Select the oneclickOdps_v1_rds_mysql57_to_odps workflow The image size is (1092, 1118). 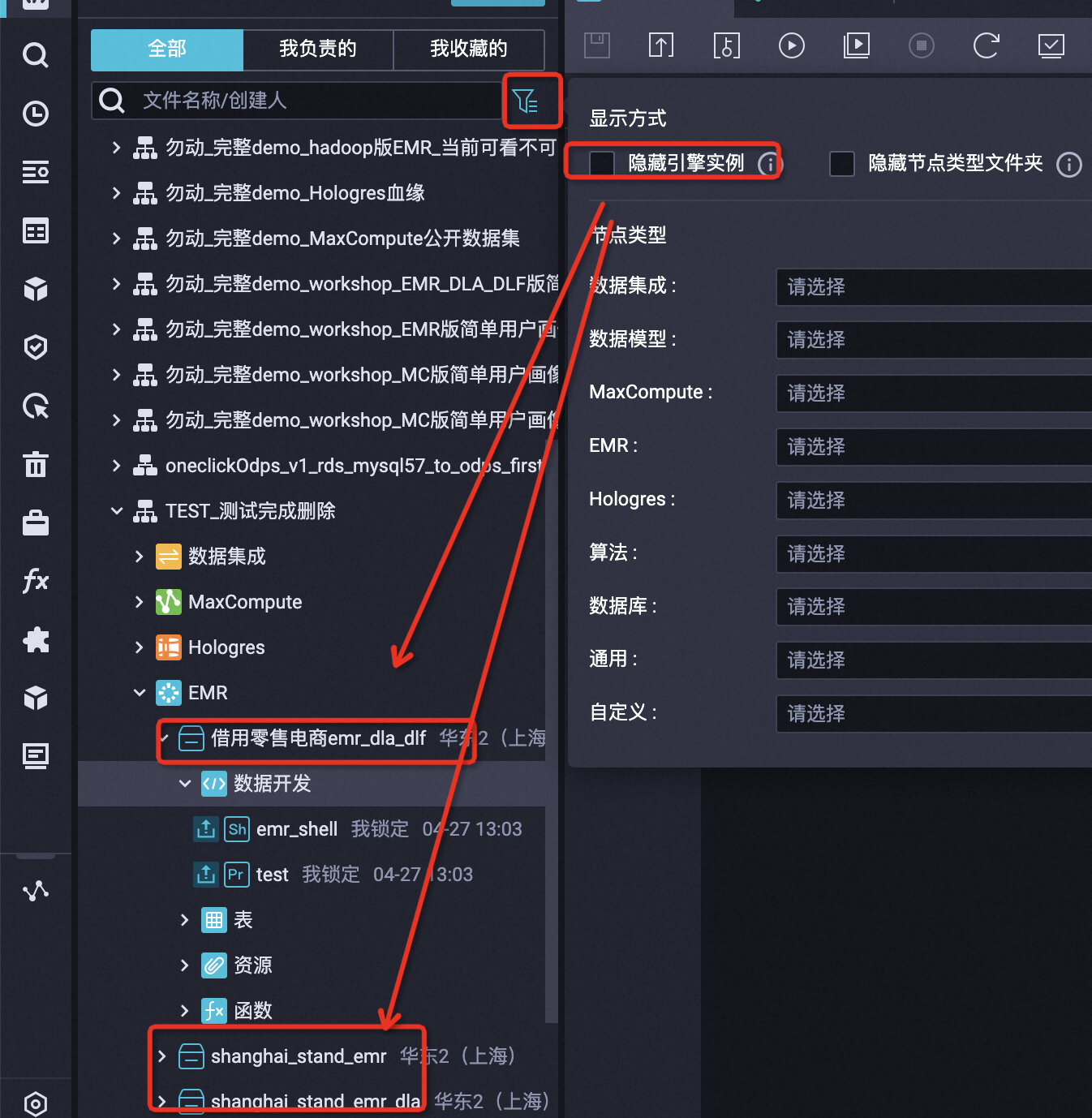[x=354, y=466]
